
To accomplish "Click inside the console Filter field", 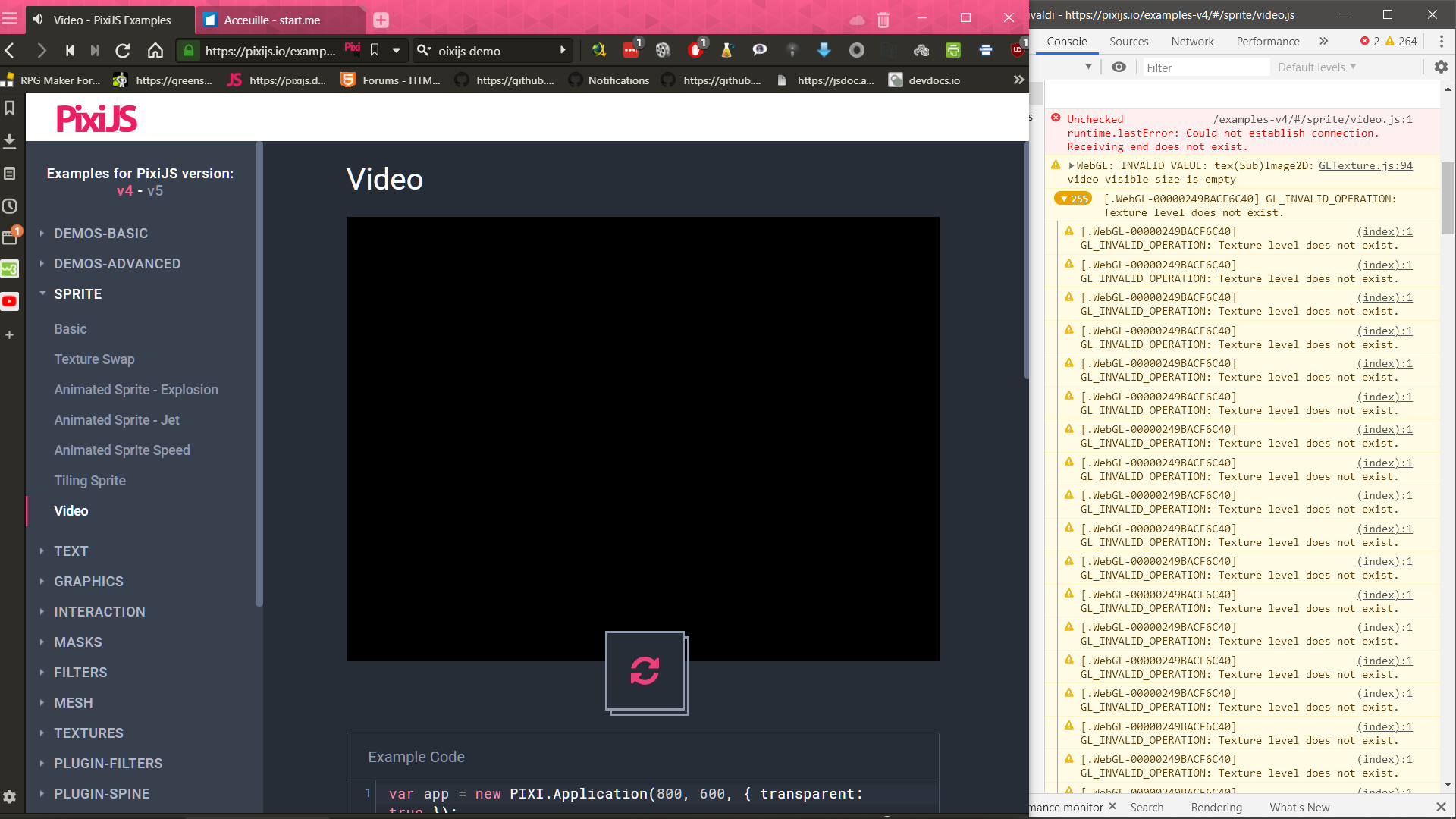I will point(1206,67).
